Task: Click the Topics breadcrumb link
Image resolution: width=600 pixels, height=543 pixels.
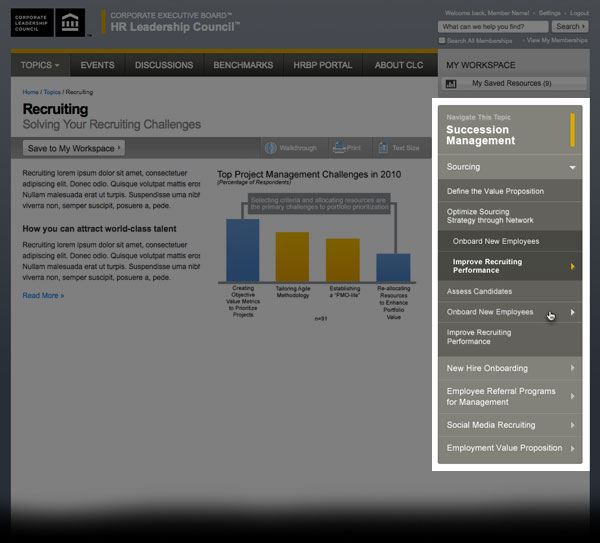Action: point(52,92)
